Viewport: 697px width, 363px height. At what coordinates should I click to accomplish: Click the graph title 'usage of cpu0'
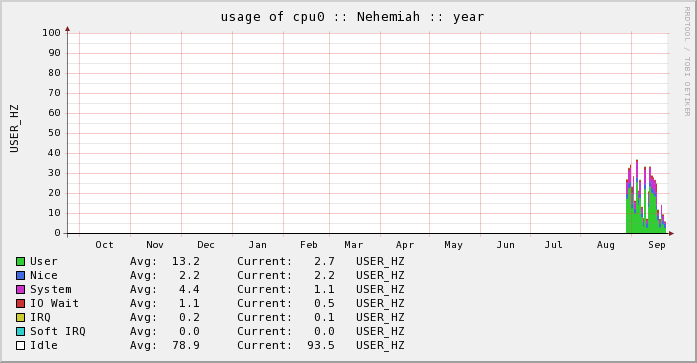[x=273, y=17]
